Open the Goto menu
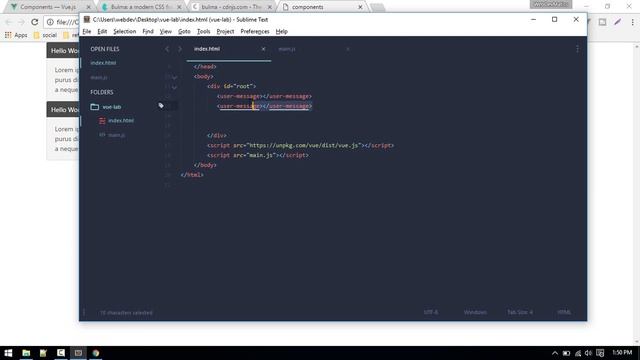640x360 pixels. coord(184,31)
